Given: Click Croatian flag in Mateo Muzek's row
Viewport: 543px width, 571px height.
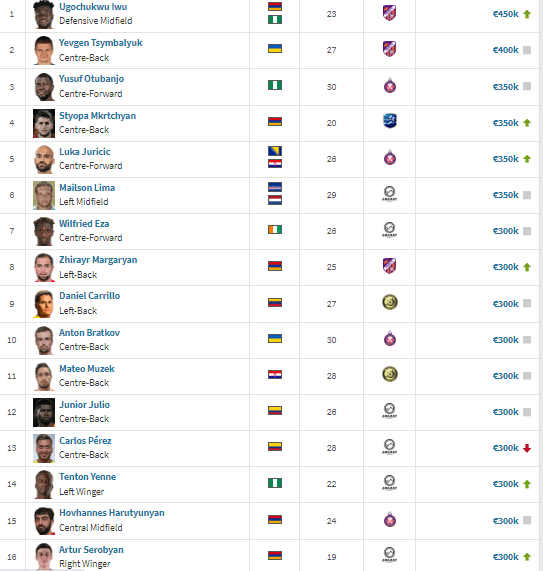Looking at the screenshot, I should [275, 374].
